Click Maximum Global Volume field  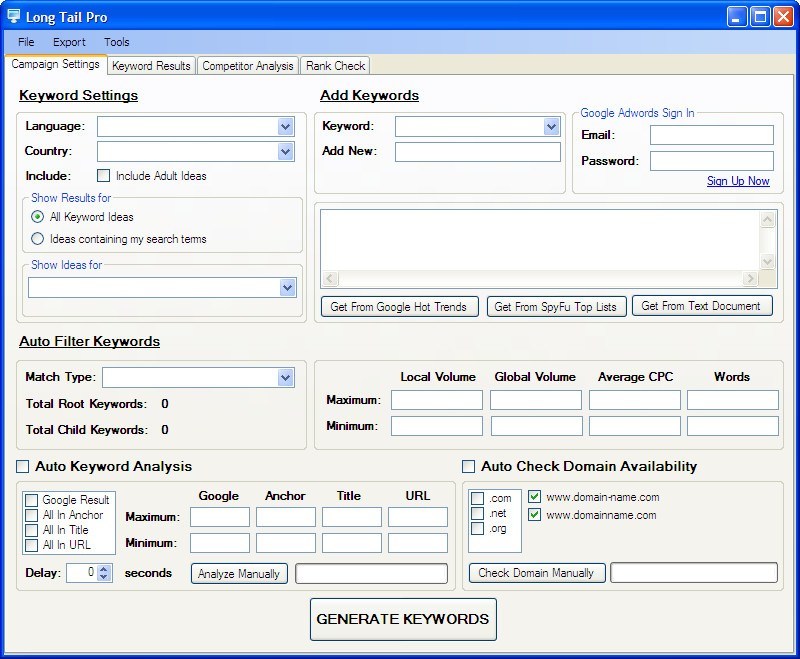click(536, 400)
